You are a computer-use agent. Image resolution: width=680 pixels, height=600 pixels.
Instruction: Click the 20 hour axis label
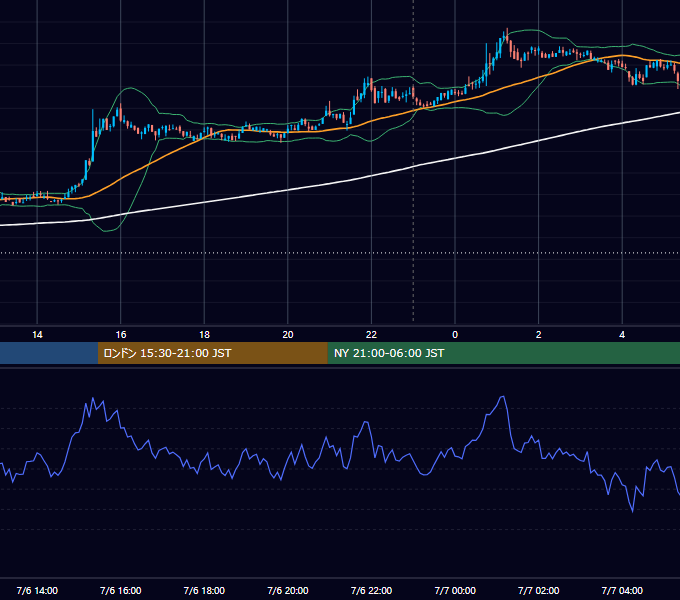(x=288, y=335)
